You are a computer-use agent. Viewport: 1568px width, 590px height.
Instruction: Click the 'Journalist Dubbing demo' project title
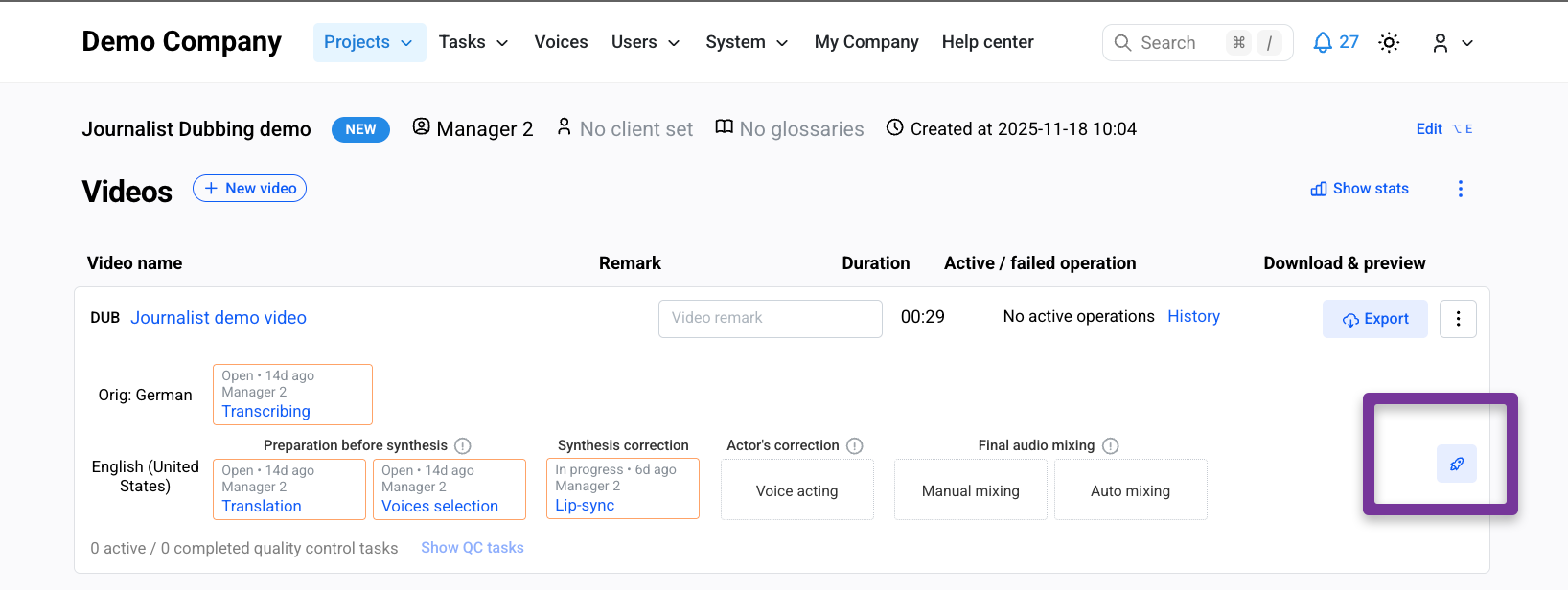(x=196, y=129)
